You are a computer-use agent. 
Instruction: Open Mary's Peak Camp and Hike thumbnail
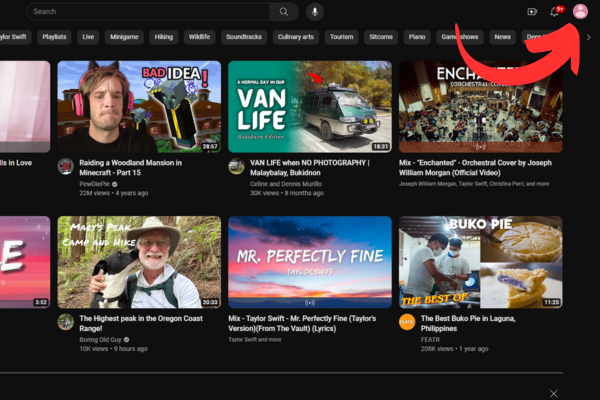tap(139, 262)
